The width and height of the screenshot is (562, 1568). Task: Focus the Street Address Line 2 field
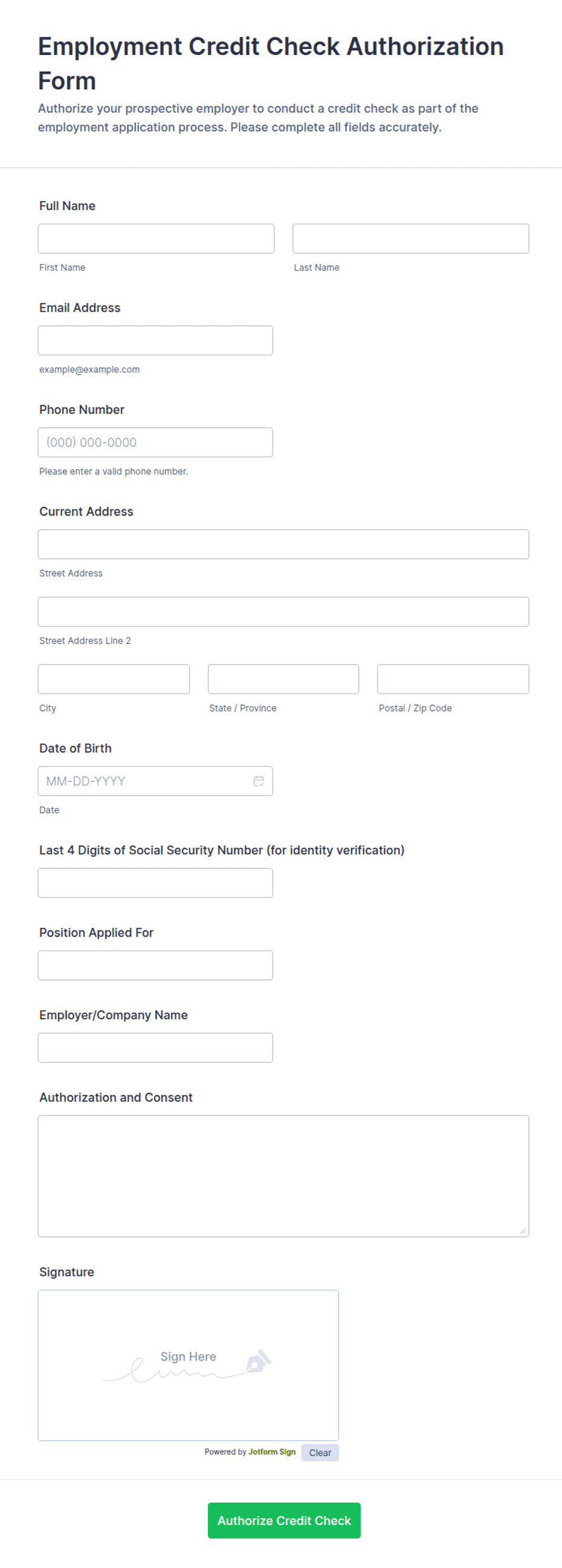(283, 611)
